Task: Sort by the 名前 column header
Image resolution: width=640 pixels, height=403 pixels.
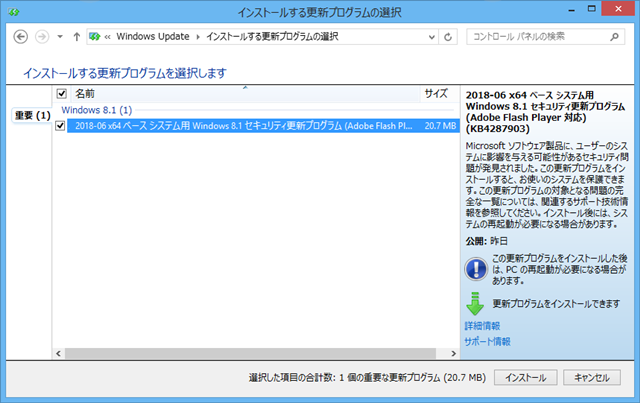Action: [245, 94]
